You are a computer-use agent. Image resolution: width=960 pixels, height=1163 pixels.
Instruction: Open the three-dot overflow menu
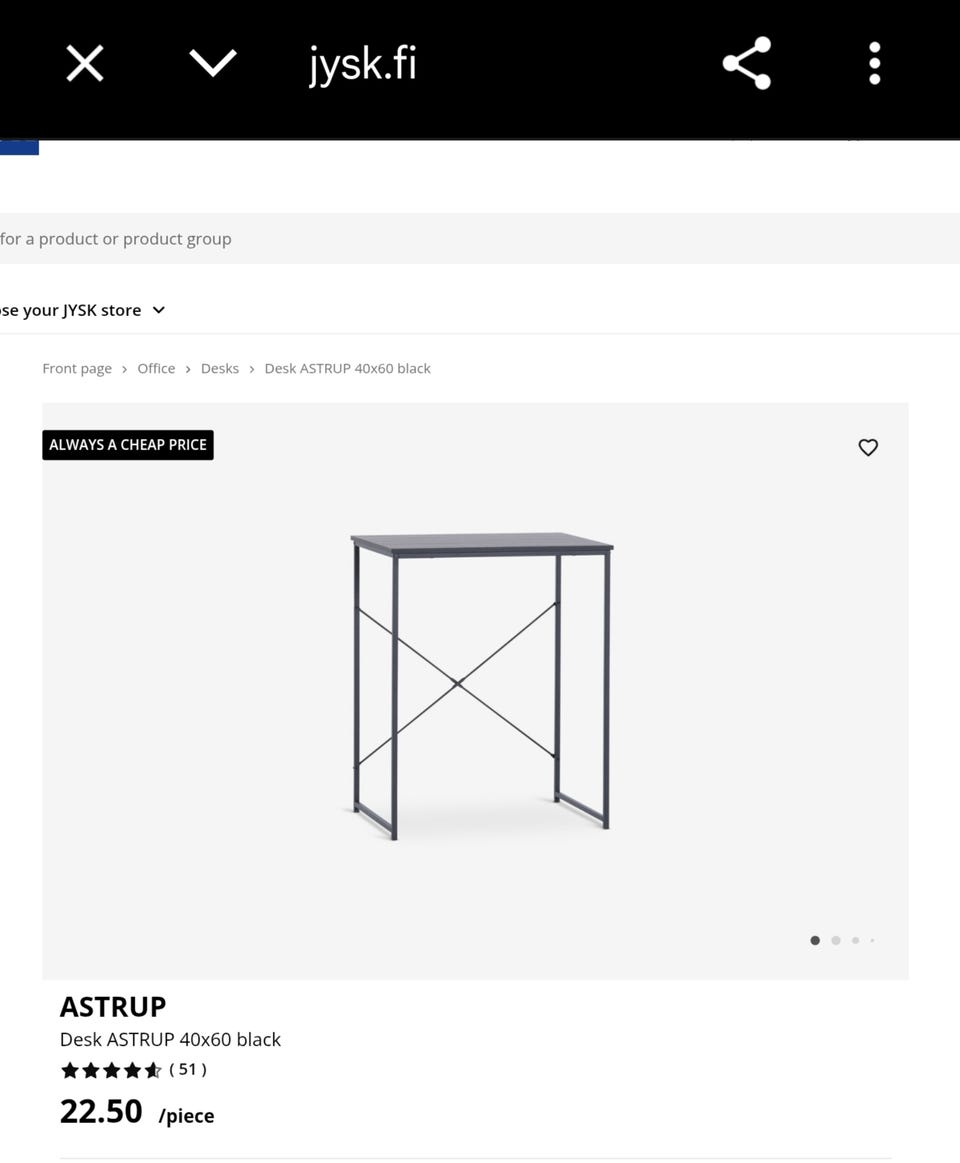[x=874, y=64]
